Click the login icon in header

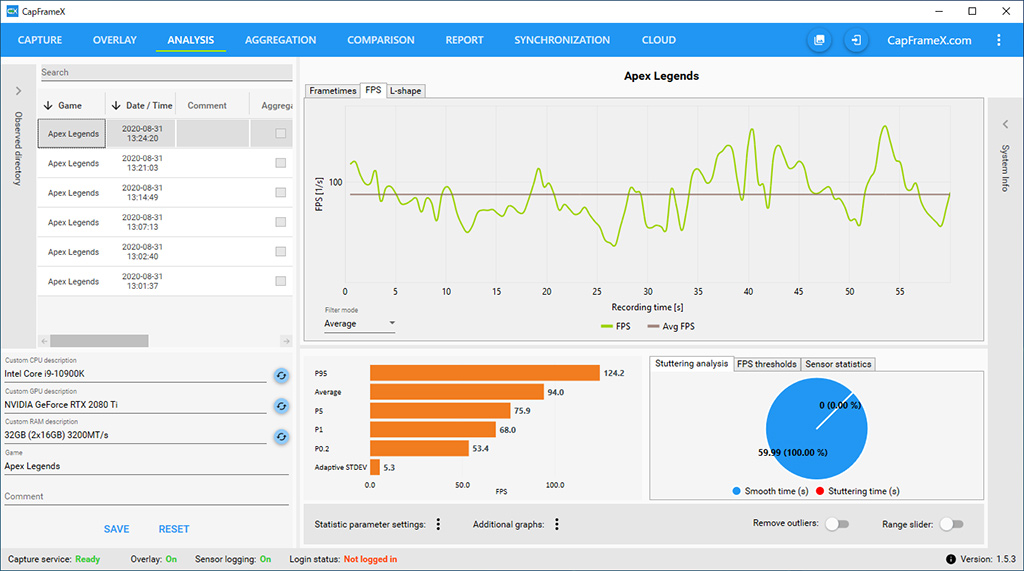pyautogui.click(x=856, y=41)
